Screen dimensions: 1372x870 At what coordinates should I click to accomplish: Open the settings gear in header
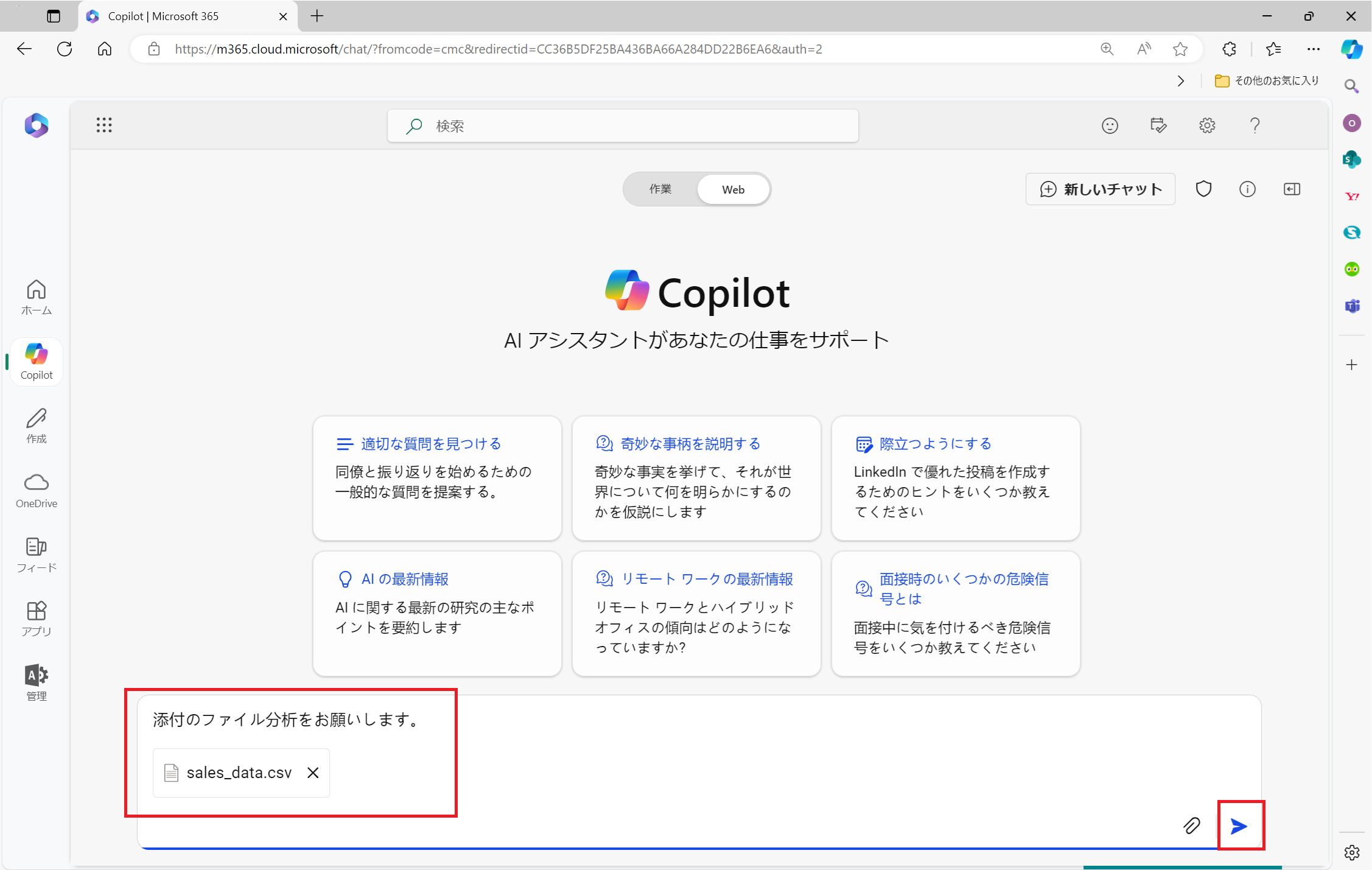pos(1207,125)
